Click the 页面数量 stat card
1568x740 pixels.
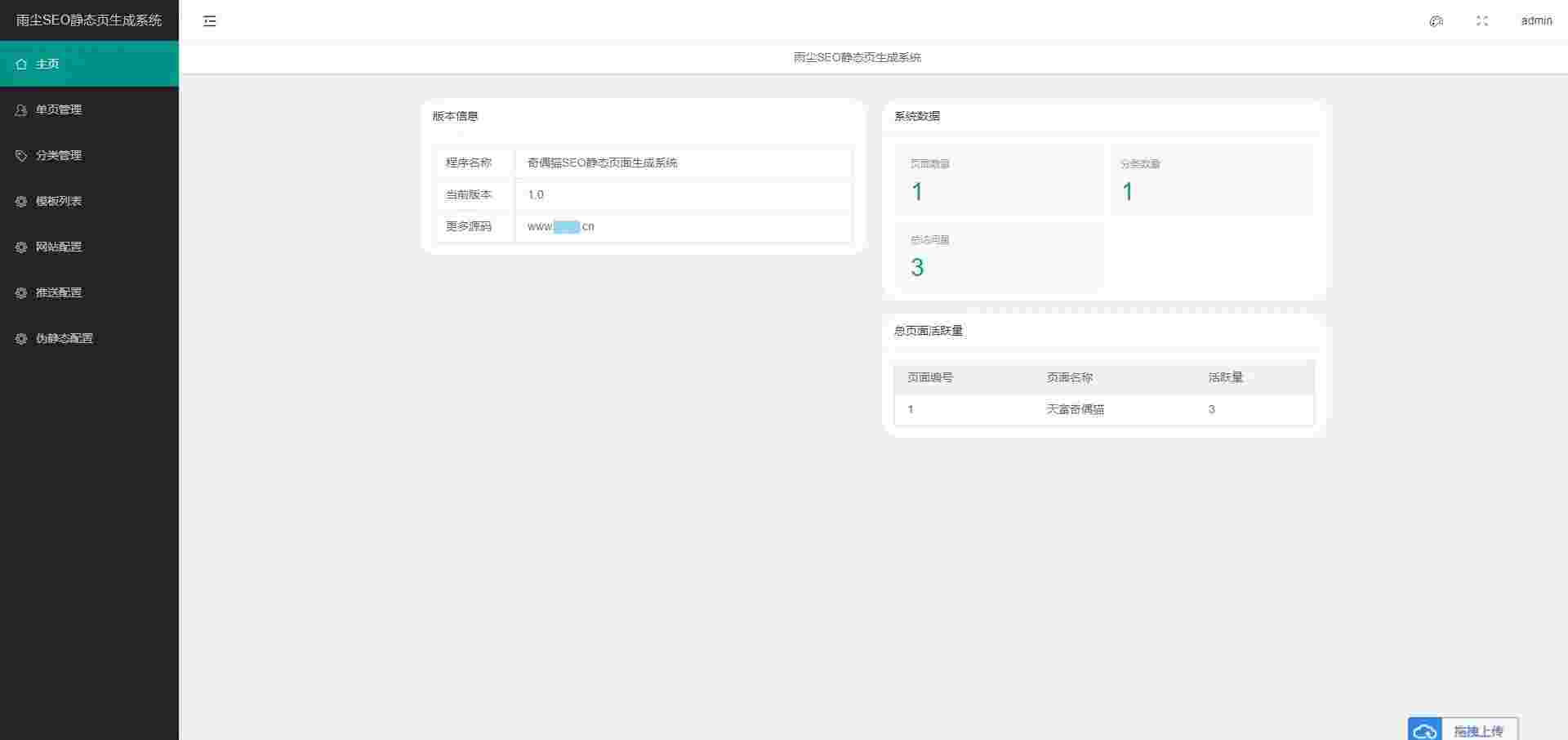pos(999,180)
